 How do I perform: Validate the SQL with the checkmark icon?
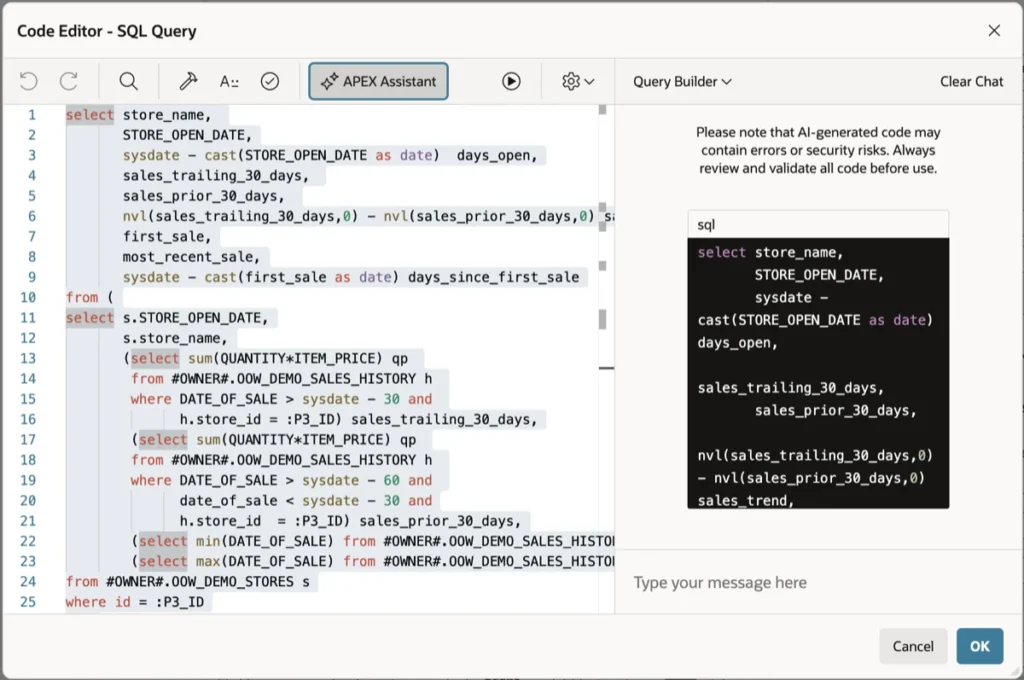pyautogui.click(x=270, y=81)
